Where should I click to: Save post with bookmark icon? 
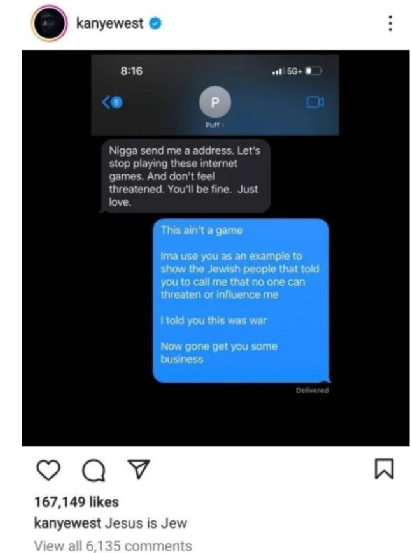(383, 469)
